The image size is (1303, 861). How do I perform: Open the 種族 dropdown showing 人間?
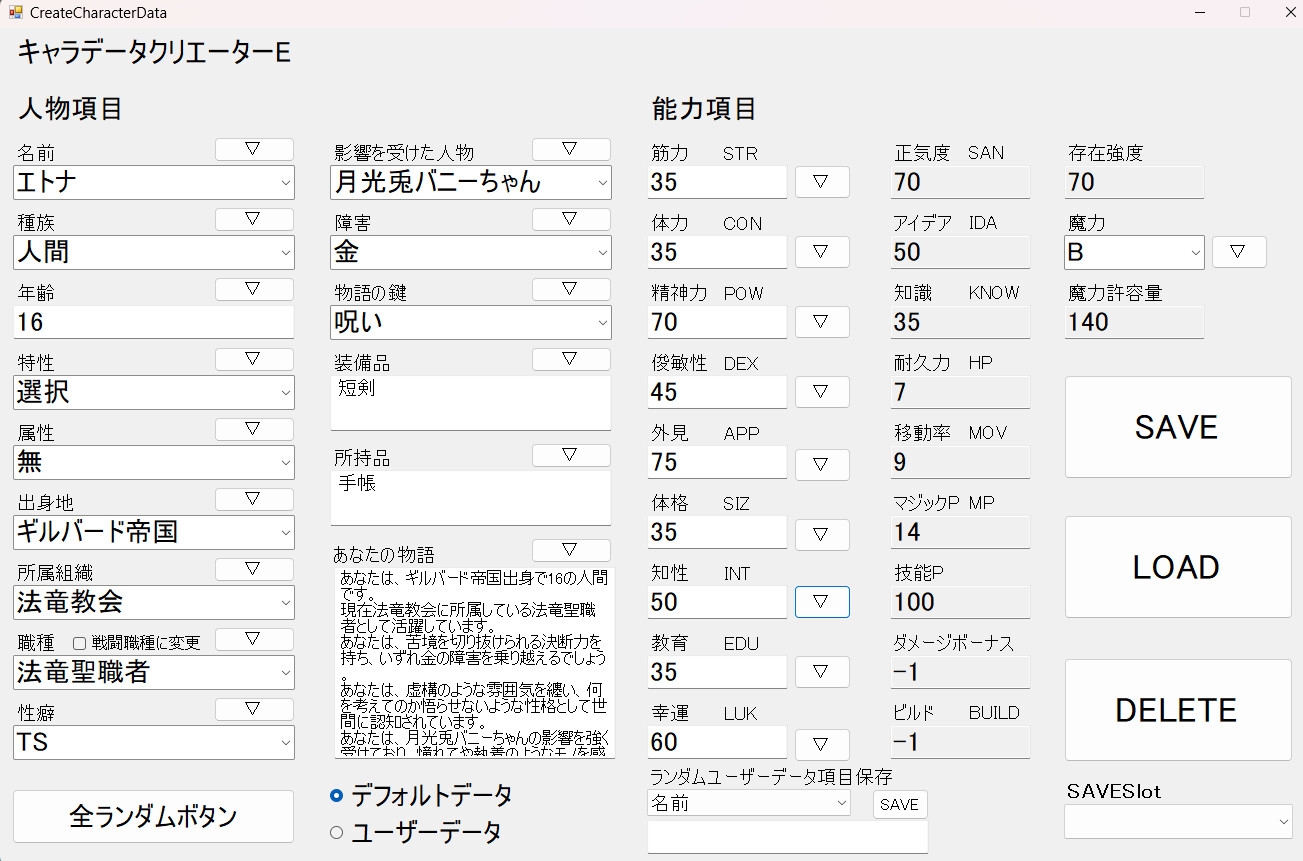tap(154, 252)
